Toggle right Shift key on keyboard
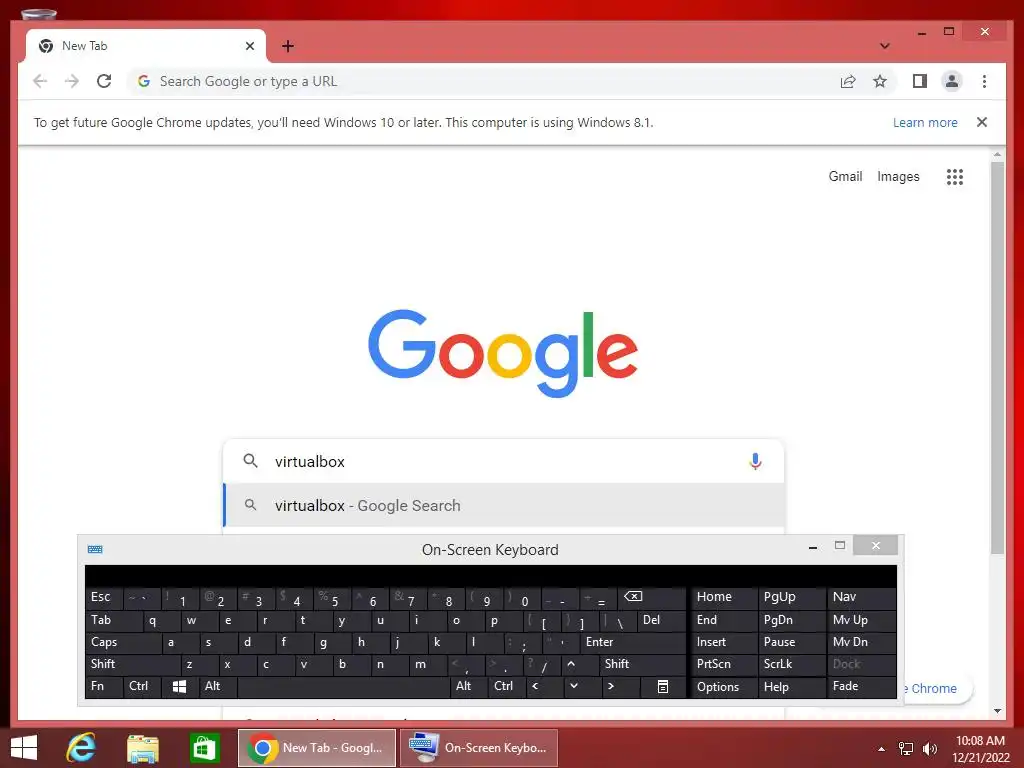The height and width of the screenshot is (768, 1024). [x=643, y=664]
